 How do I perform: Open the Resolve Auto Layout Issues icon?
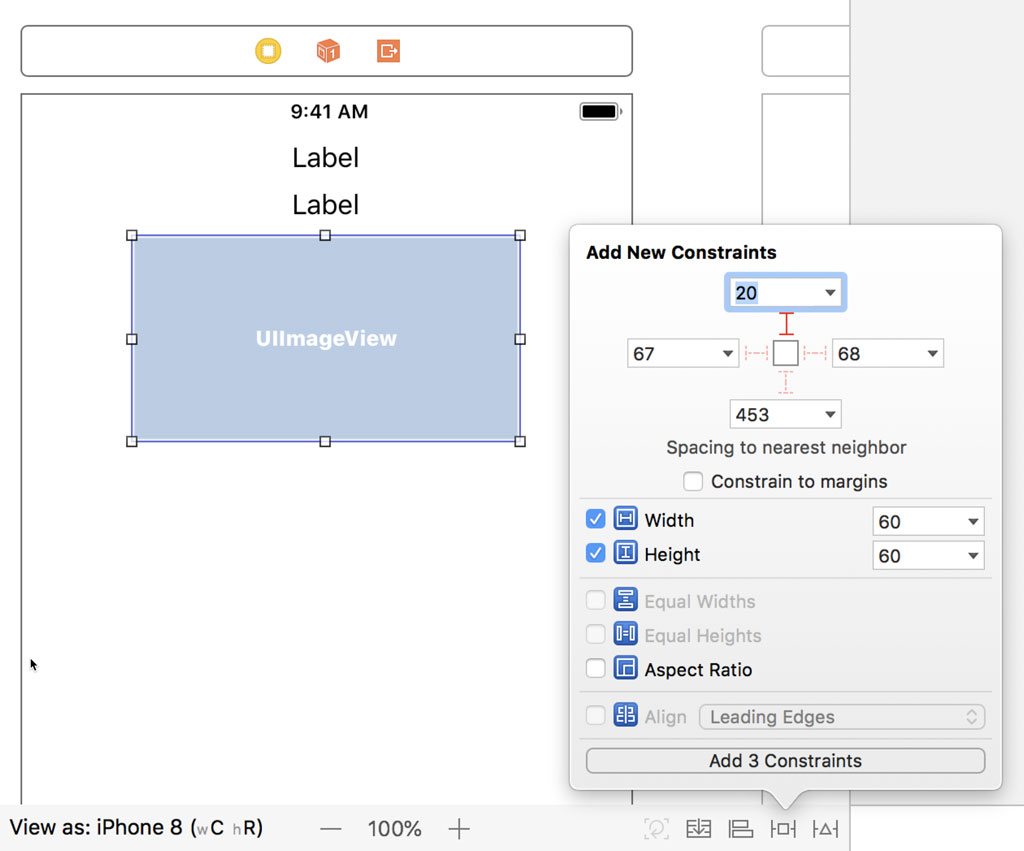825,829
